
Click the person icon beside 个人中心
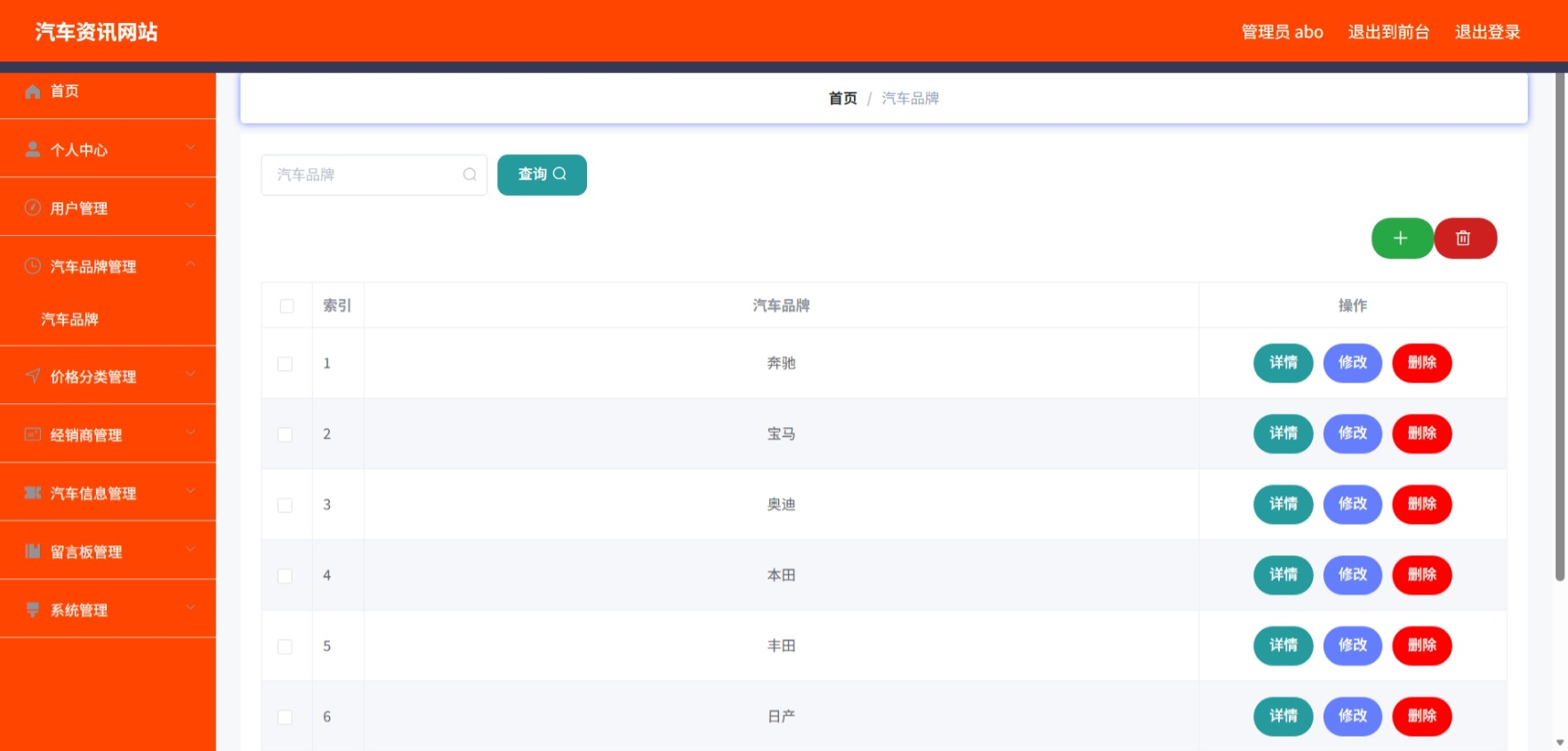pos(33,149)
